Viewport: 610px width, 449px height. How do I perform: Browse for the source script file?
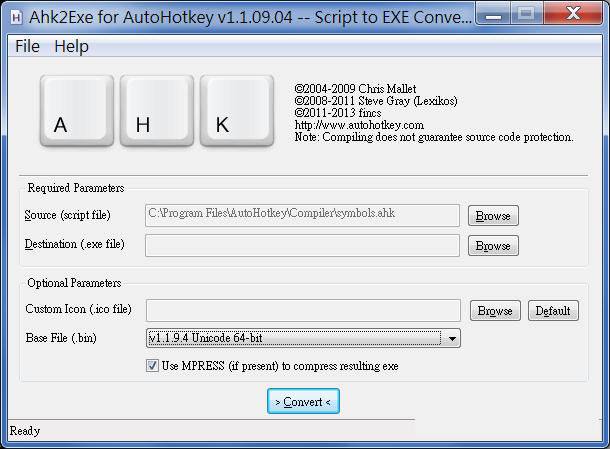coord(494,215)
